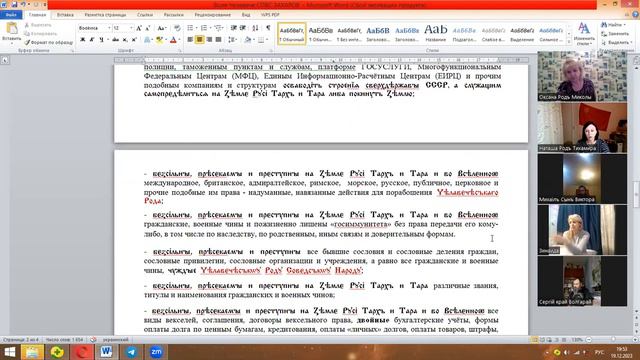The image size is (640, 360).
Task: Toggle Italic formatting
Action: tap(92, 40)
